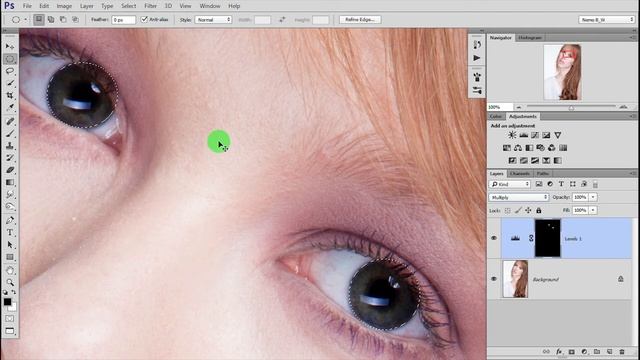The height and width of the screenshot is (360, 640).
Task: Select the Gradient tool
Action: (10, 182)
